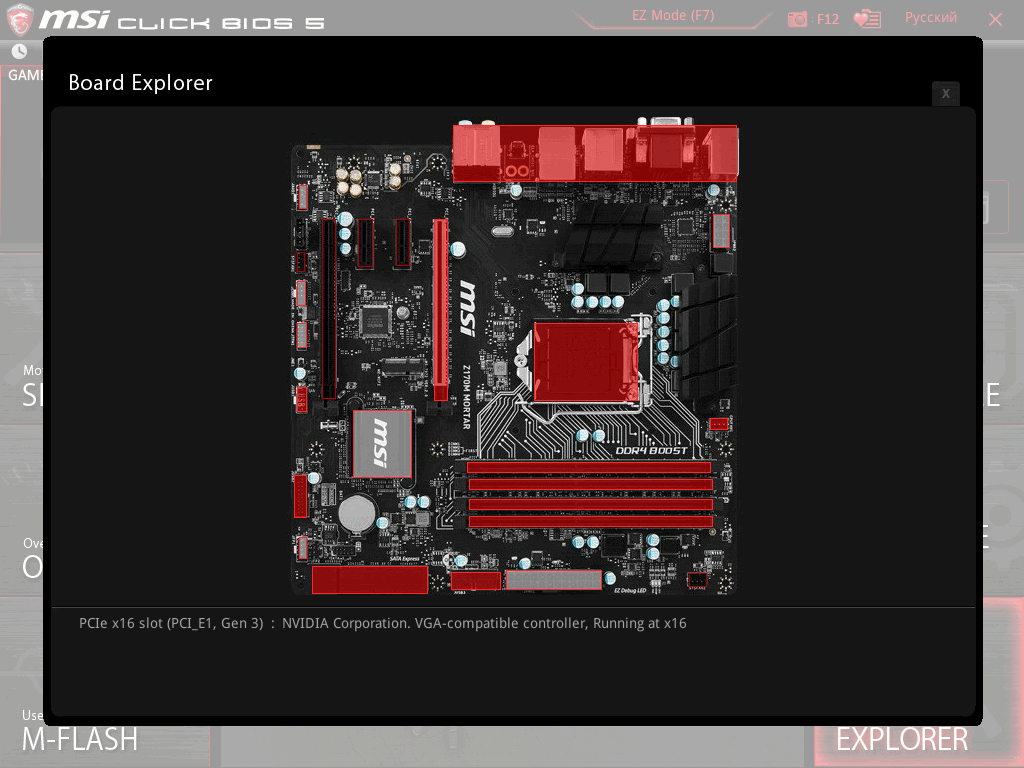Pick the PCIe x1 slot beside the black x16 slot
Image resolution: width=1024 pixels, height=768 pixels.
click(x=365, y=244)
